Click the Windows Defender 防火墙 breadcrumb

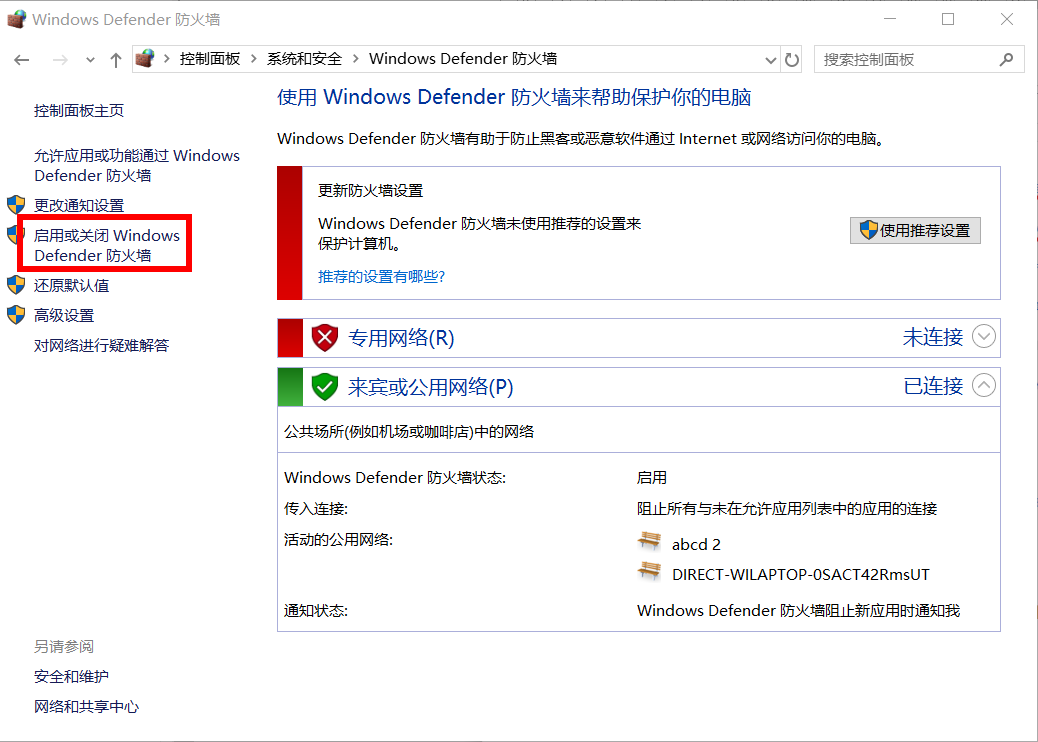[x=463, y=59]
